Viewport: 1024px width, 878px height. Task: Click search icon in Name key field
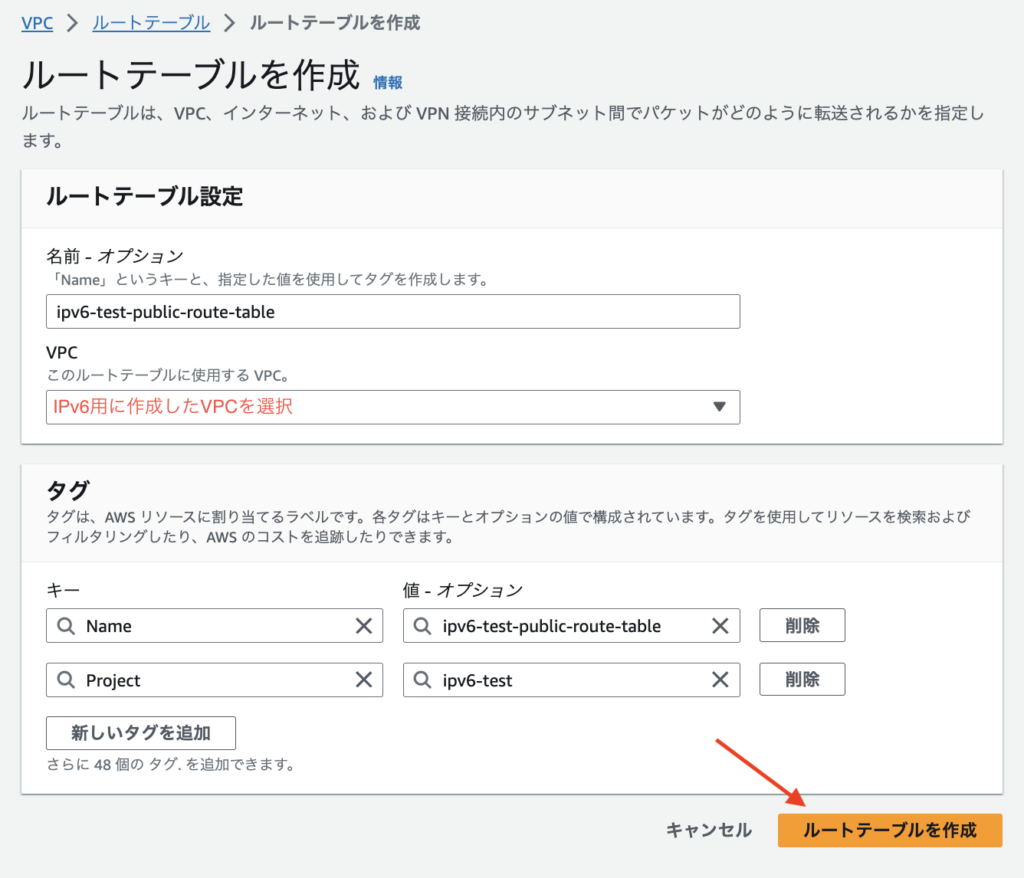click(66, 626)
